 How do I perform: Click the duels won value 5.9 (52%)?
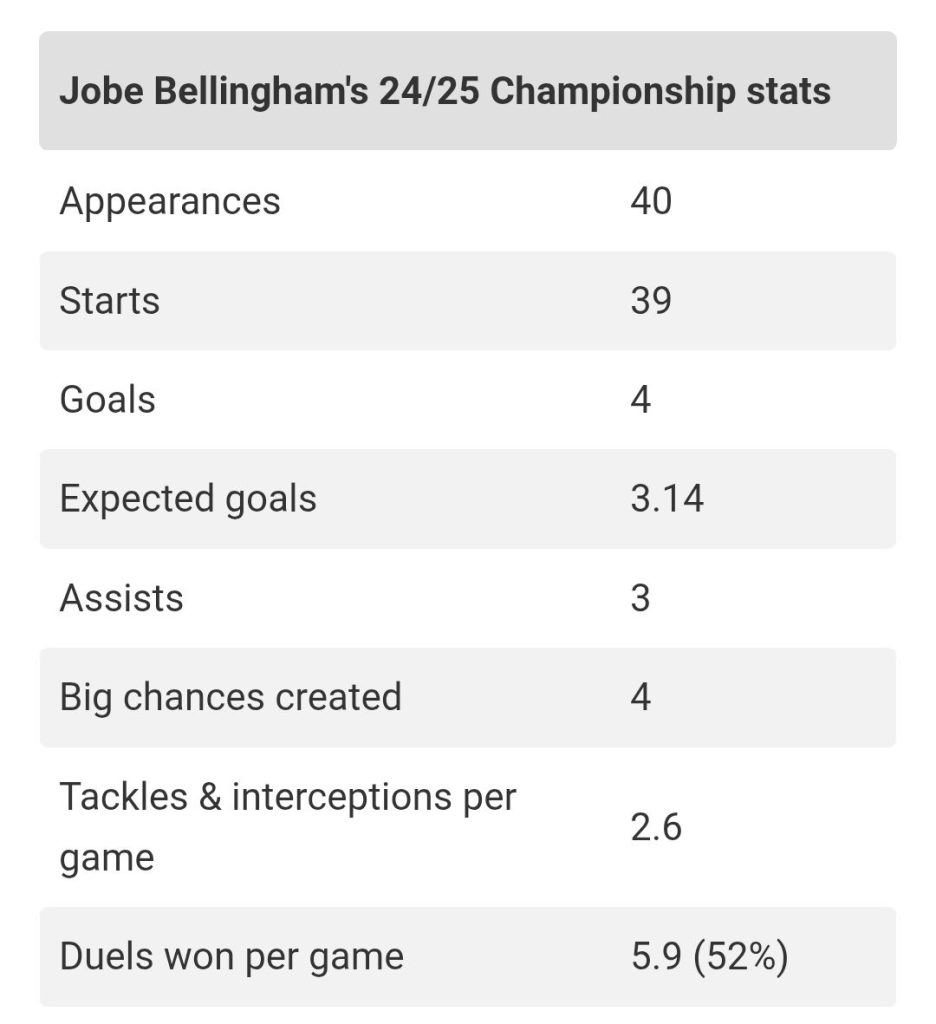(x=709, y=957)
